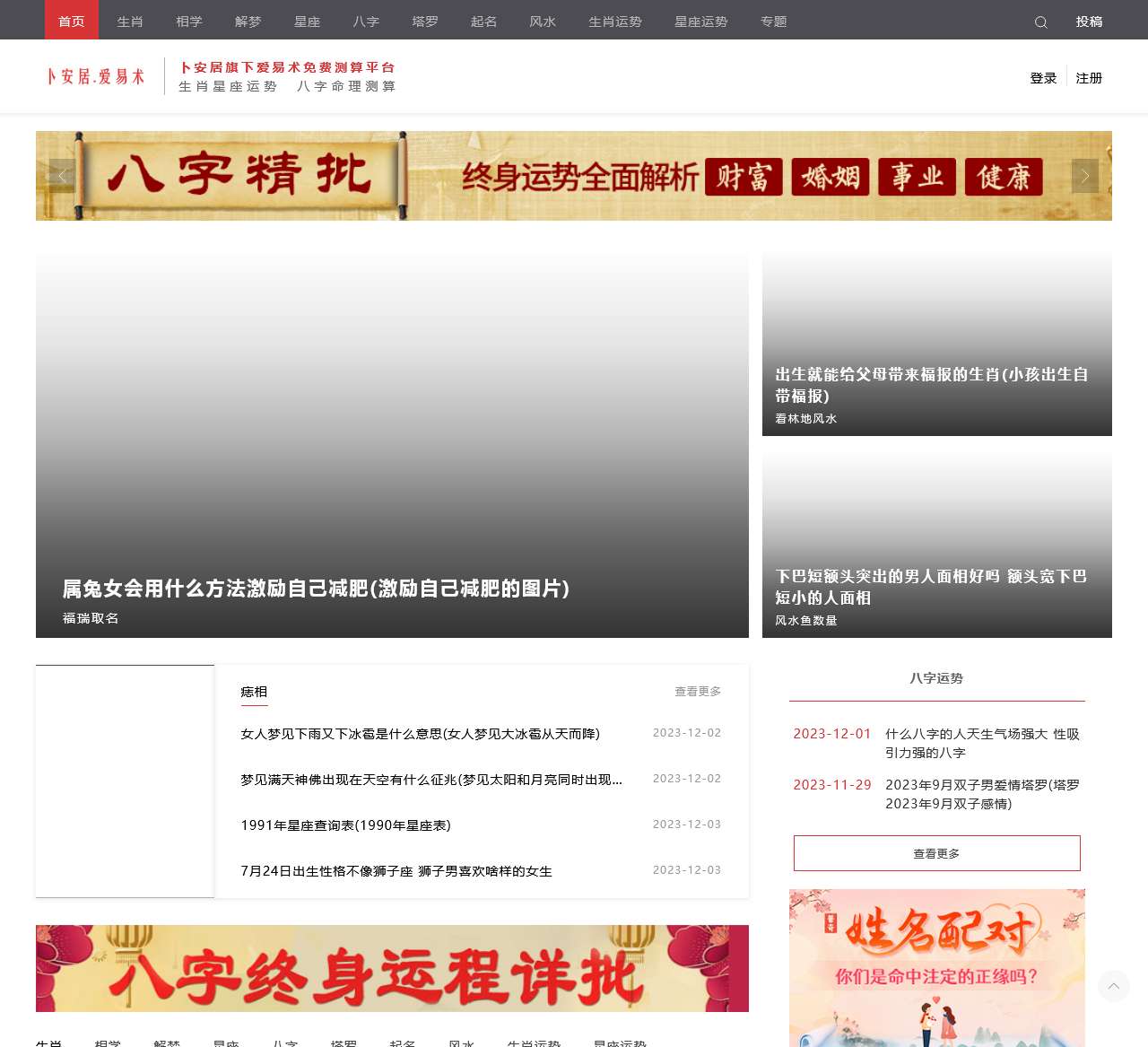
Task: Click the 卜安居.爱易术 site logo
Action: tap(96, 77)
